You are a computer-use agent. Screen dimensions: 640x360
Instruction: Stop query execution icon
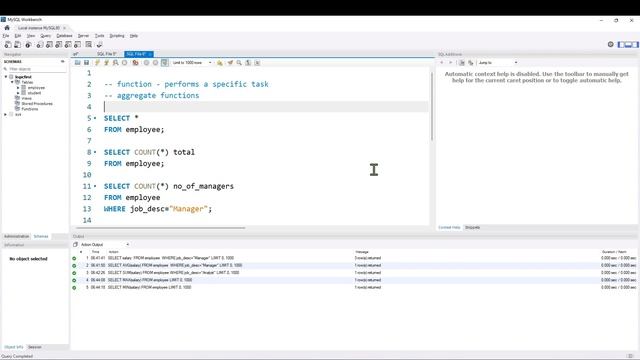pos(125,62)
